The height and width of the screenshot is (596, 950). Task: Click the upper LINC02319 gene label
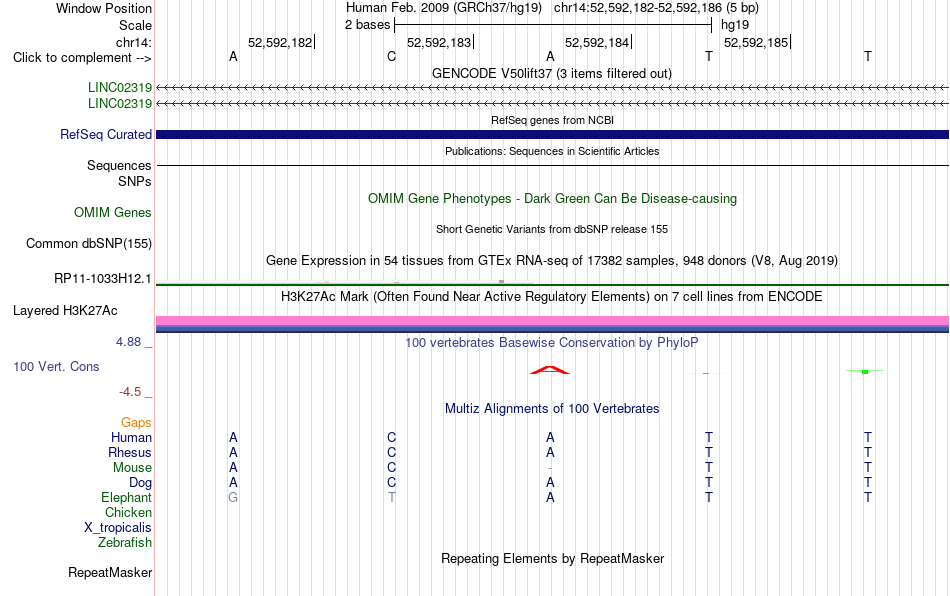click(x=119, y=87)
